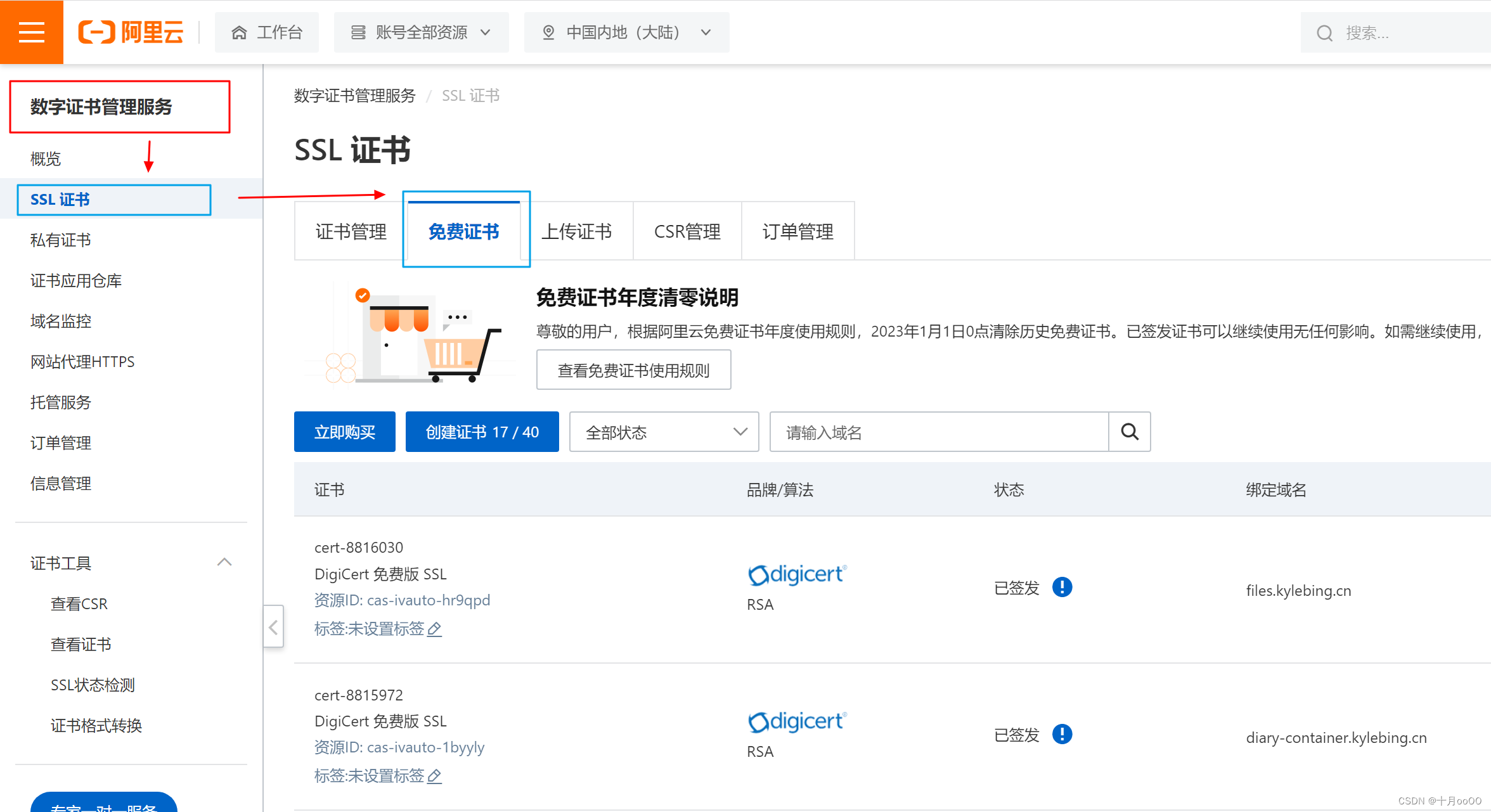Switch to the CSR管理 tab

(x=687, y=231)
